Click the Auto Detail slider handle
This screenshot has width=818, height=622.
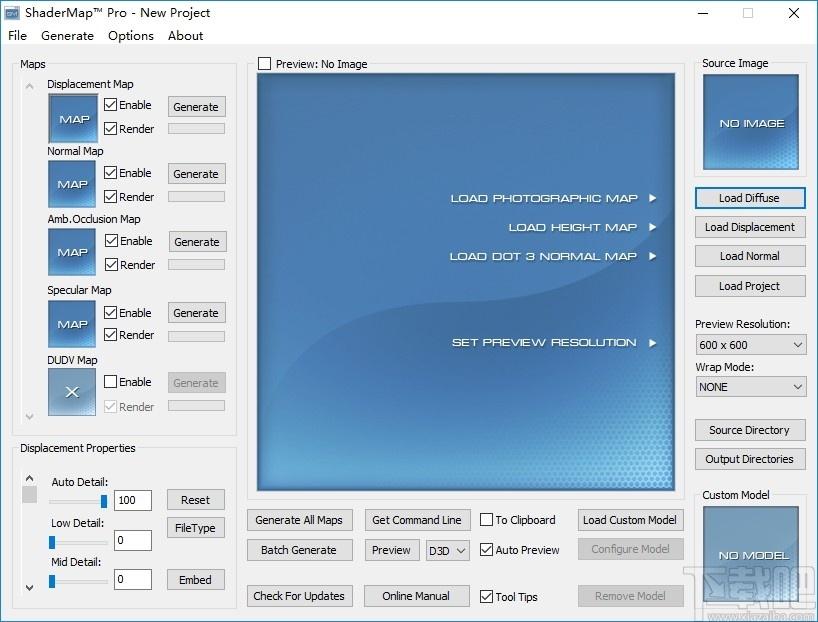(x=104, y=501)
